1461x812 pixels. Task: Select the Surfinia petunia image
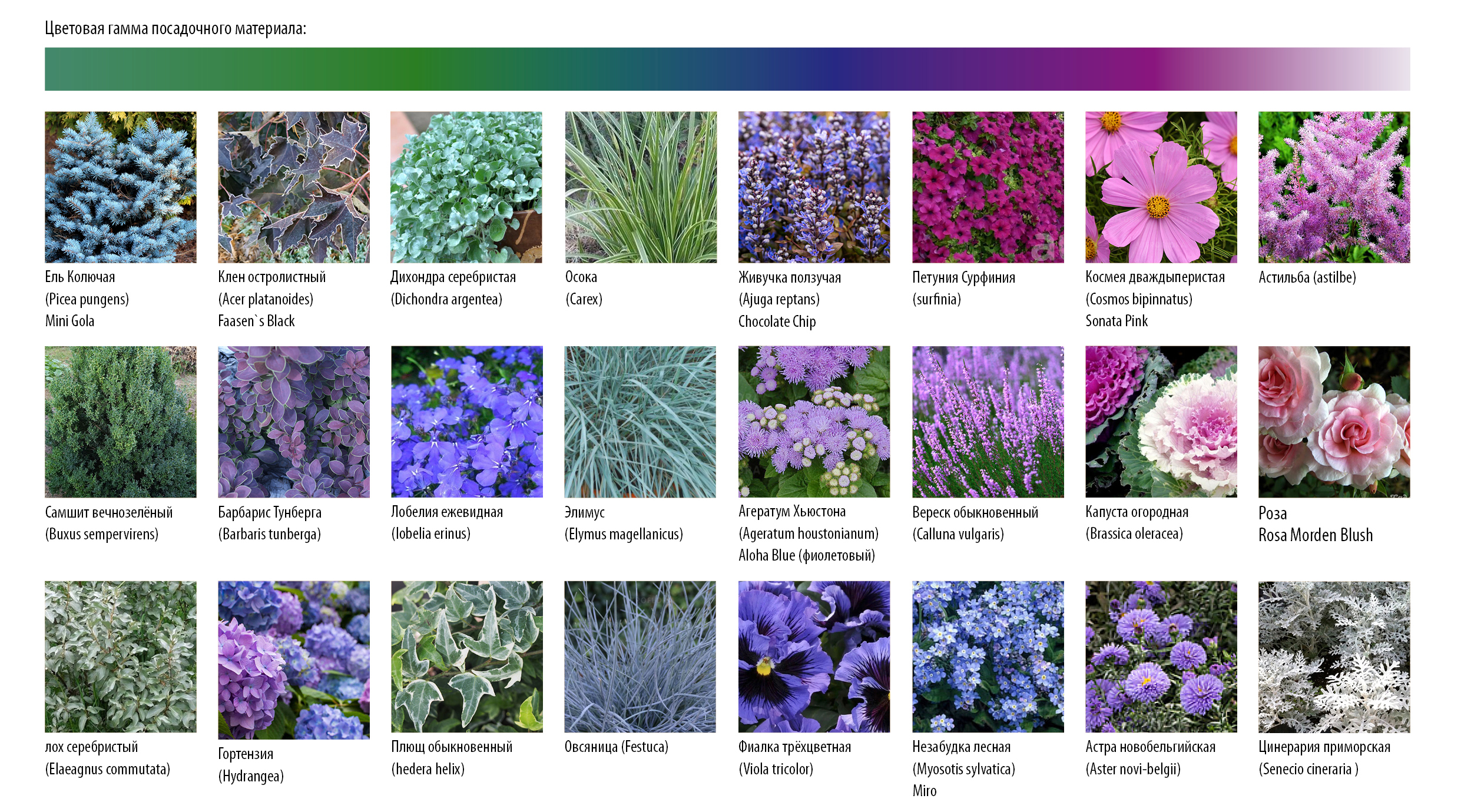pos(988,187)
